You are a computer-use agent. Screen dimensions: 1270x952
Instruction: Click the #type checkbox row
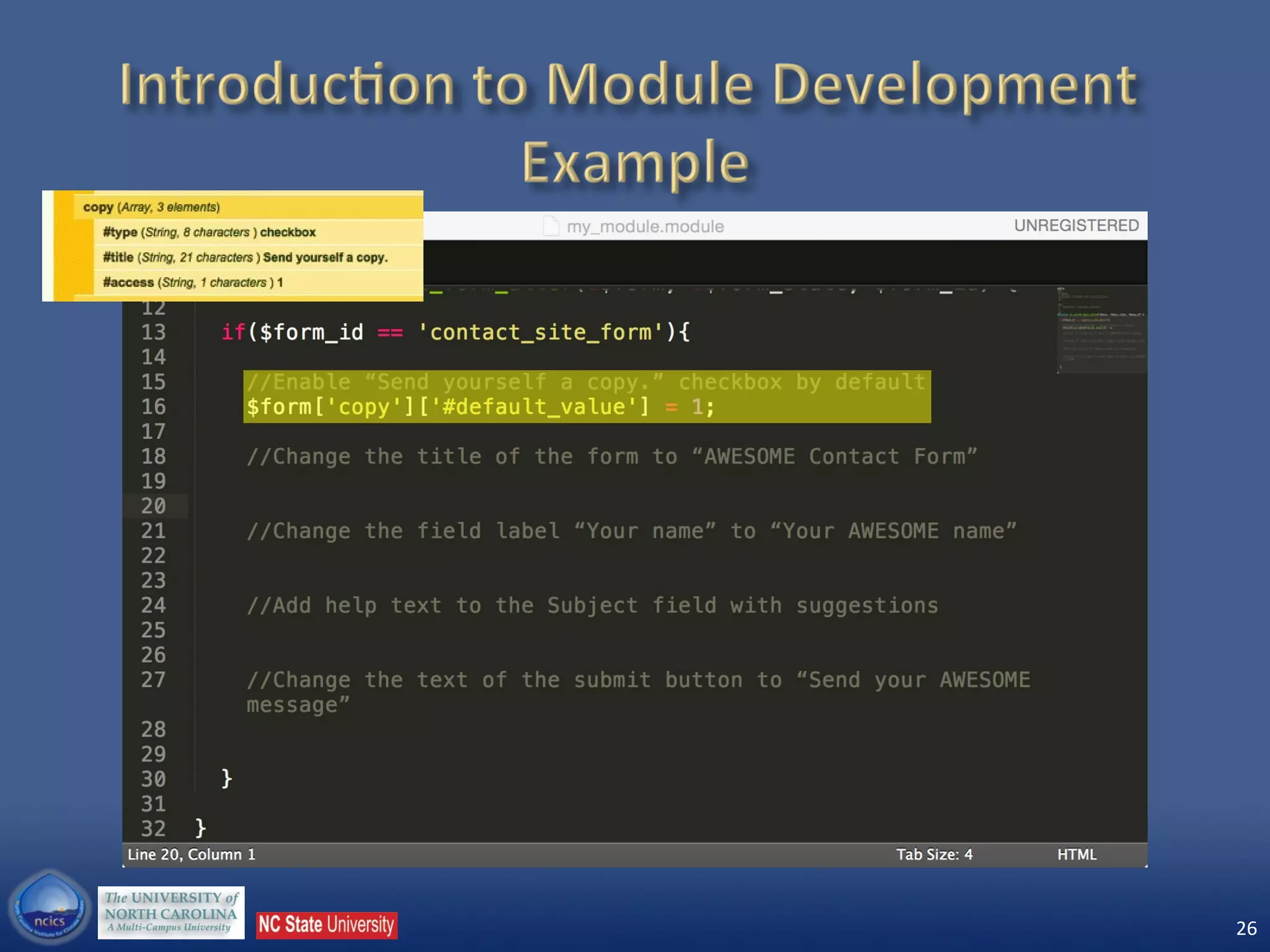(x=210, y=232)
